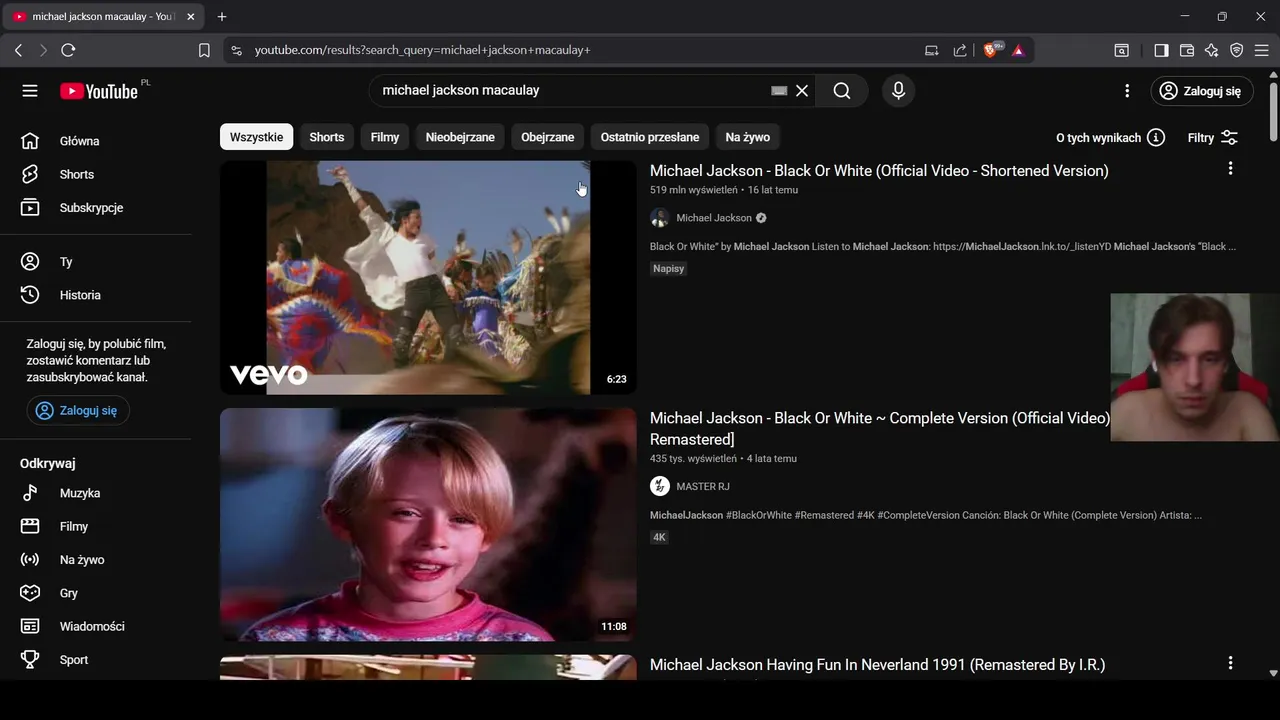Bookmark this page
This screenshot has height=720, width=1280.
204,50
